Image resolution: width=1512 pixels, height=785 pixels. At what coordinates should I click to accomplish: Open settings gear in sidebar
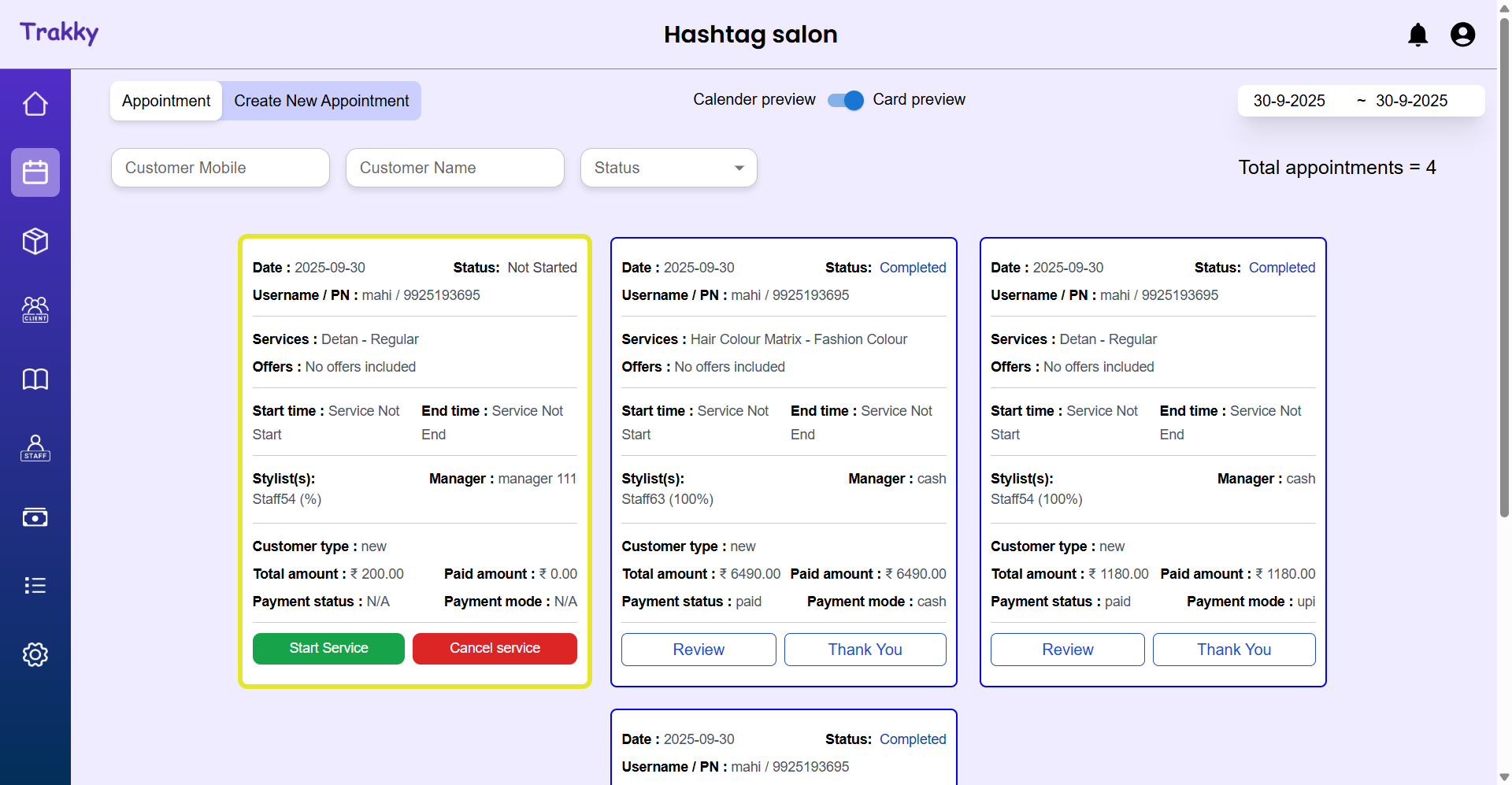35,654
